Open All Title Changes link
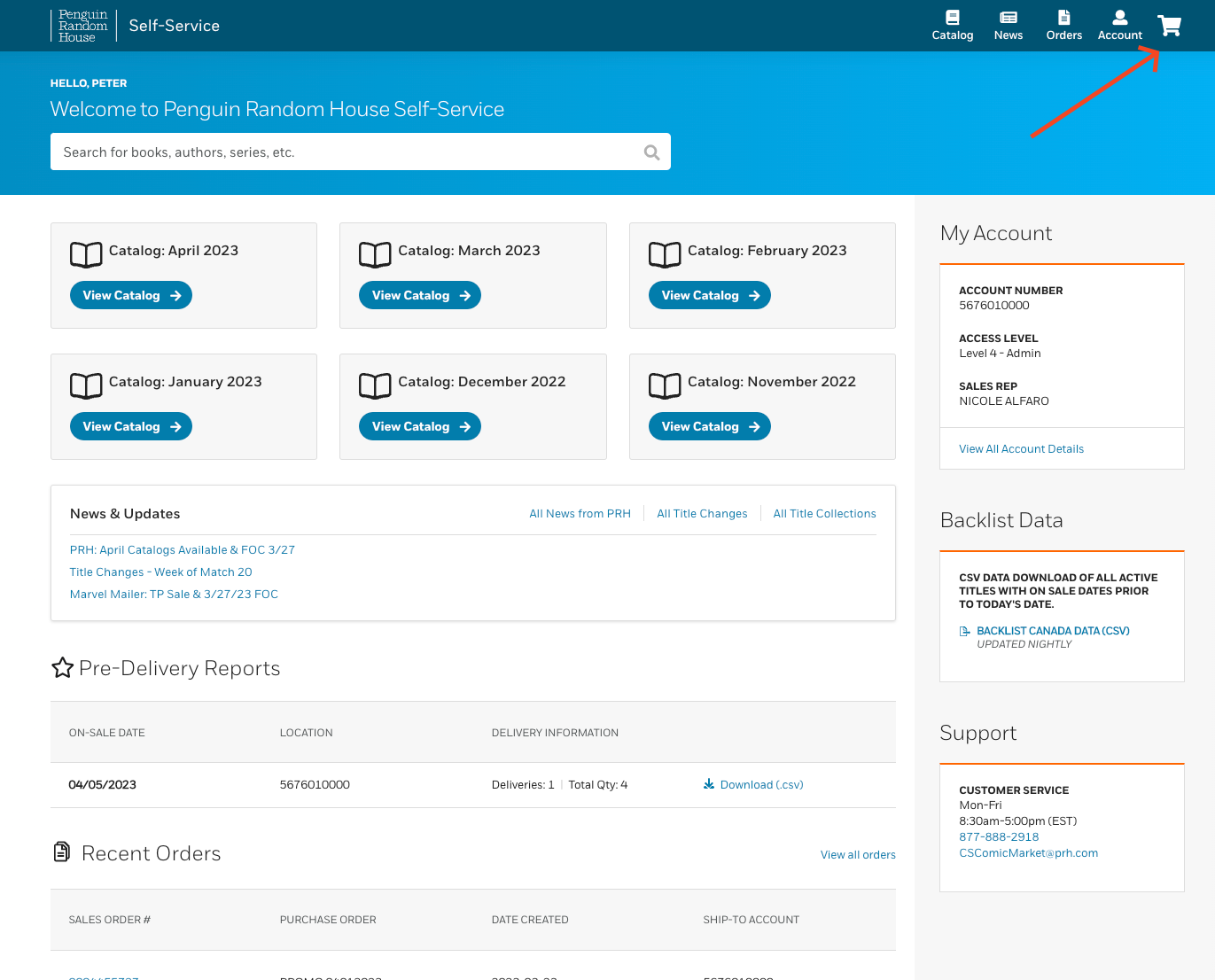The width and height of the screenshot is (1215, 980). [x=702, y=514]
